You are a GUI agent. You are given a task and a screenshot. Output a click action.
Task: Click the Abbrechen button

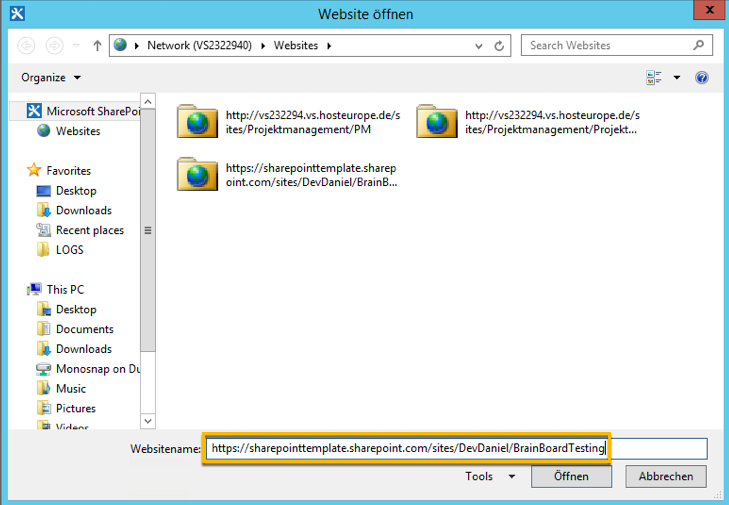pos(666,476)
